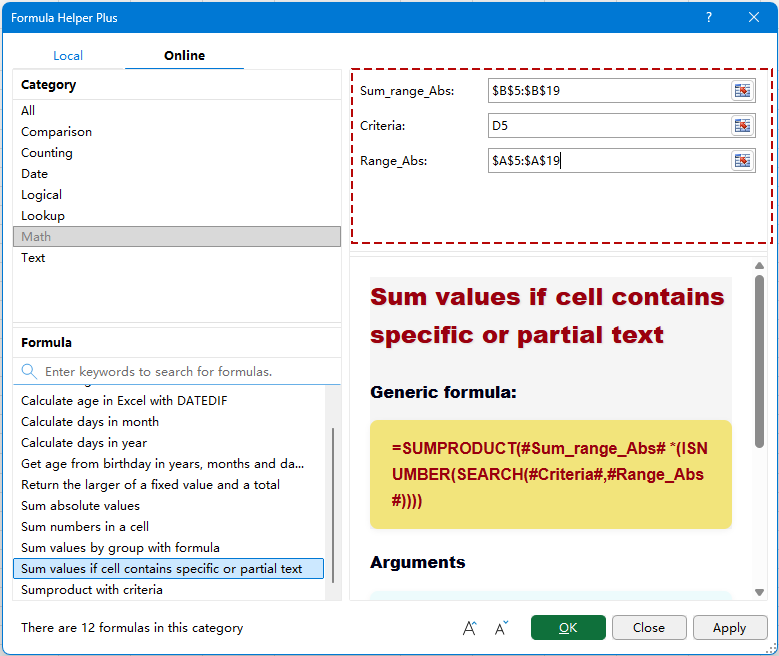Select the Logical category
This screenshot has height=656, width=779.
point(177,194)
